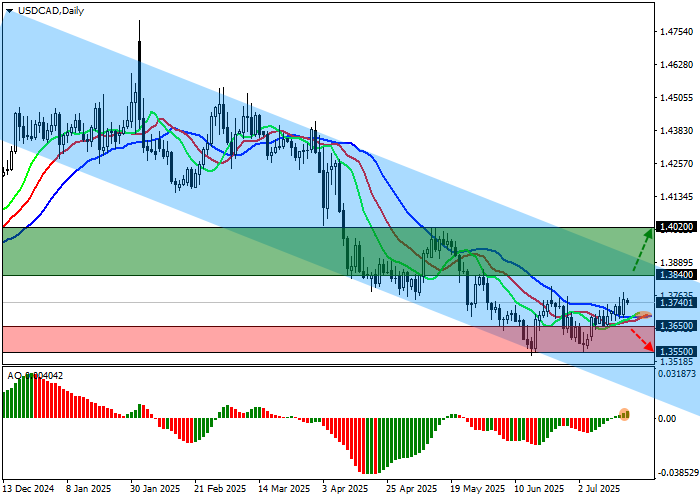The image size is (700, 500).
Task: Click the 1.42570 price axis value
Action: (677, 164)
